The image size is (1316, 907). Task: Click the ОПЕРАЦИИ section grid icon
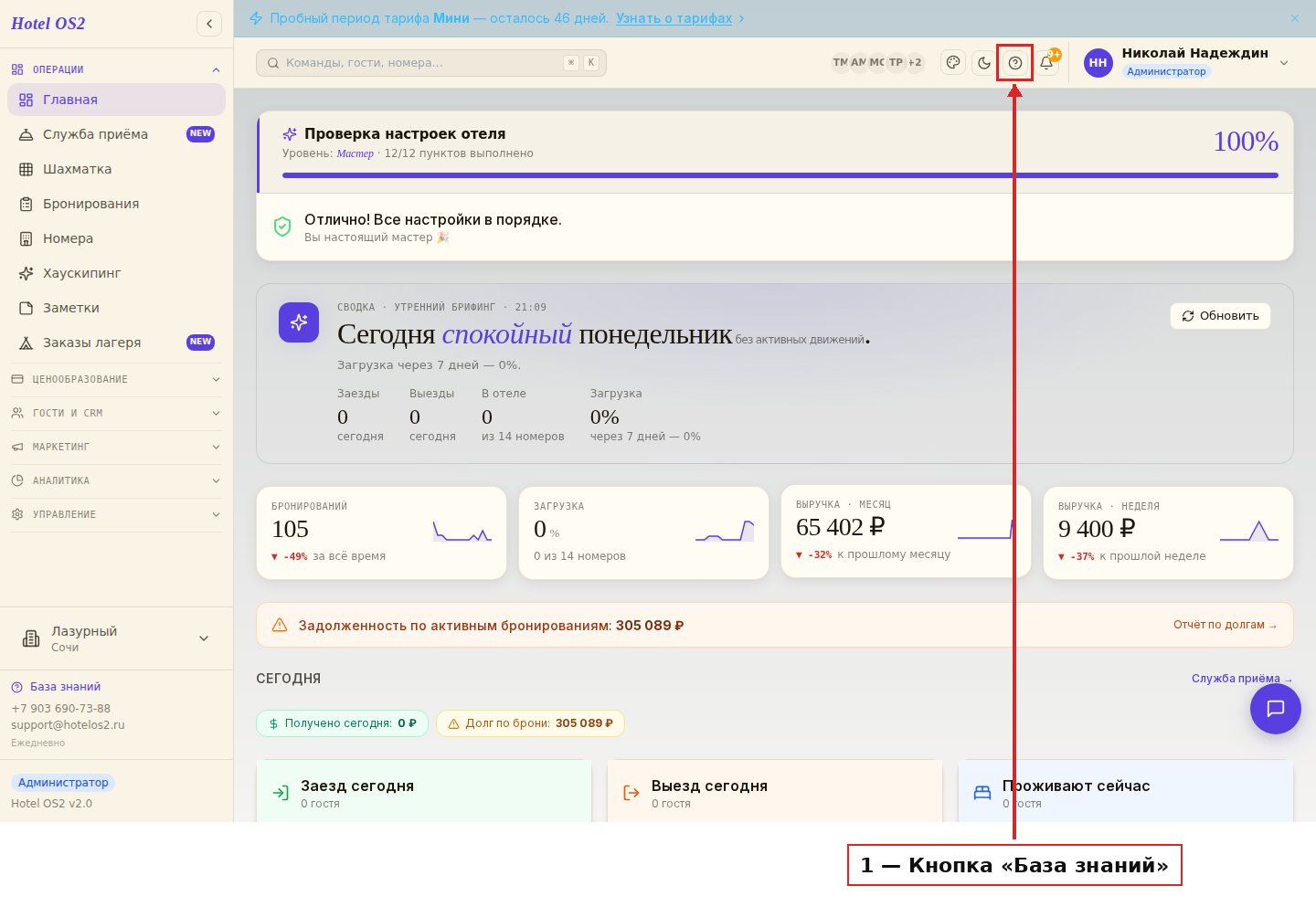(17, 69)
